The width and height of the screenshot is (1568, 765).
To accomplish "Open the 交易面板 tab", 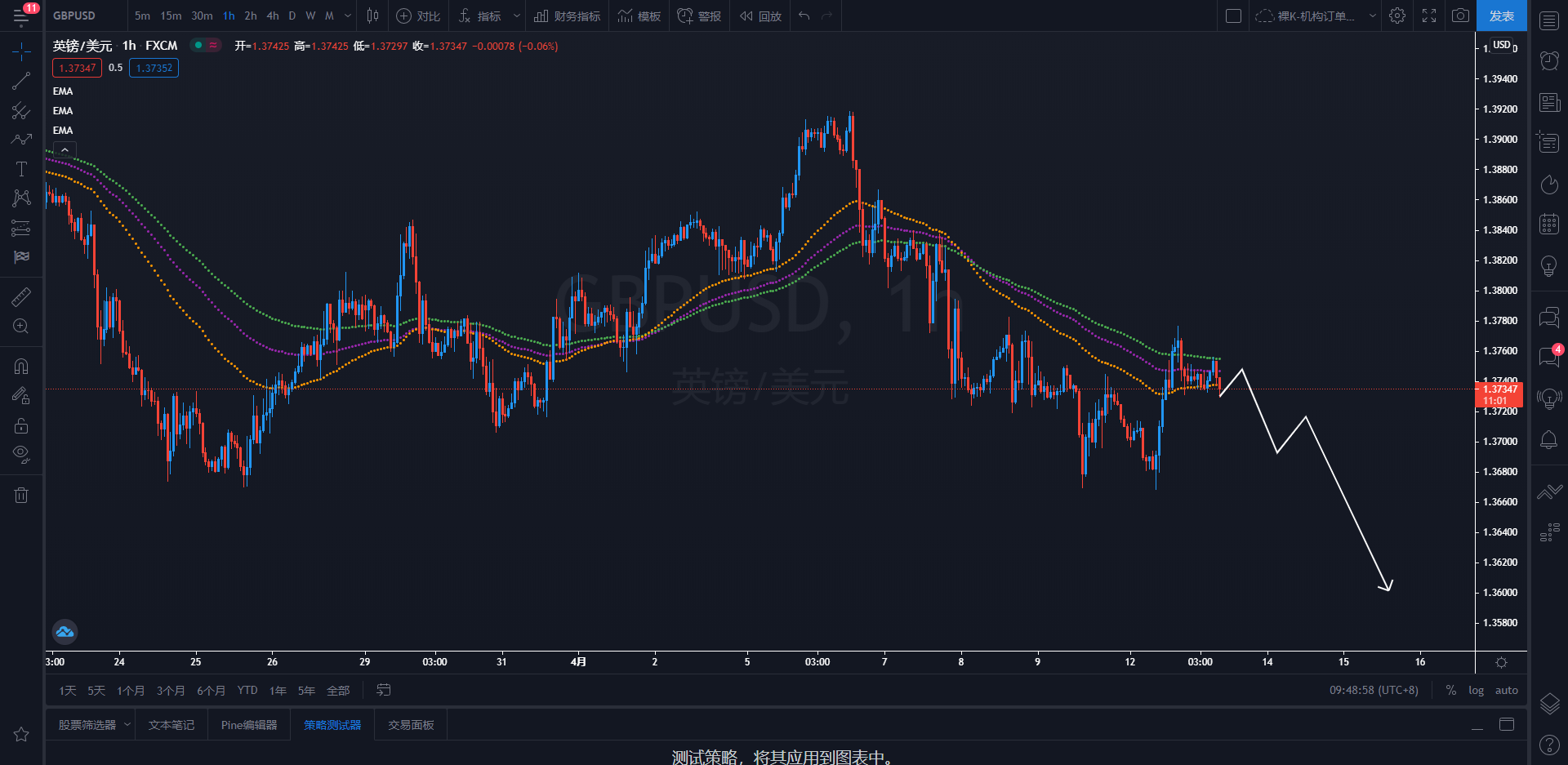I will click(411, 725).
